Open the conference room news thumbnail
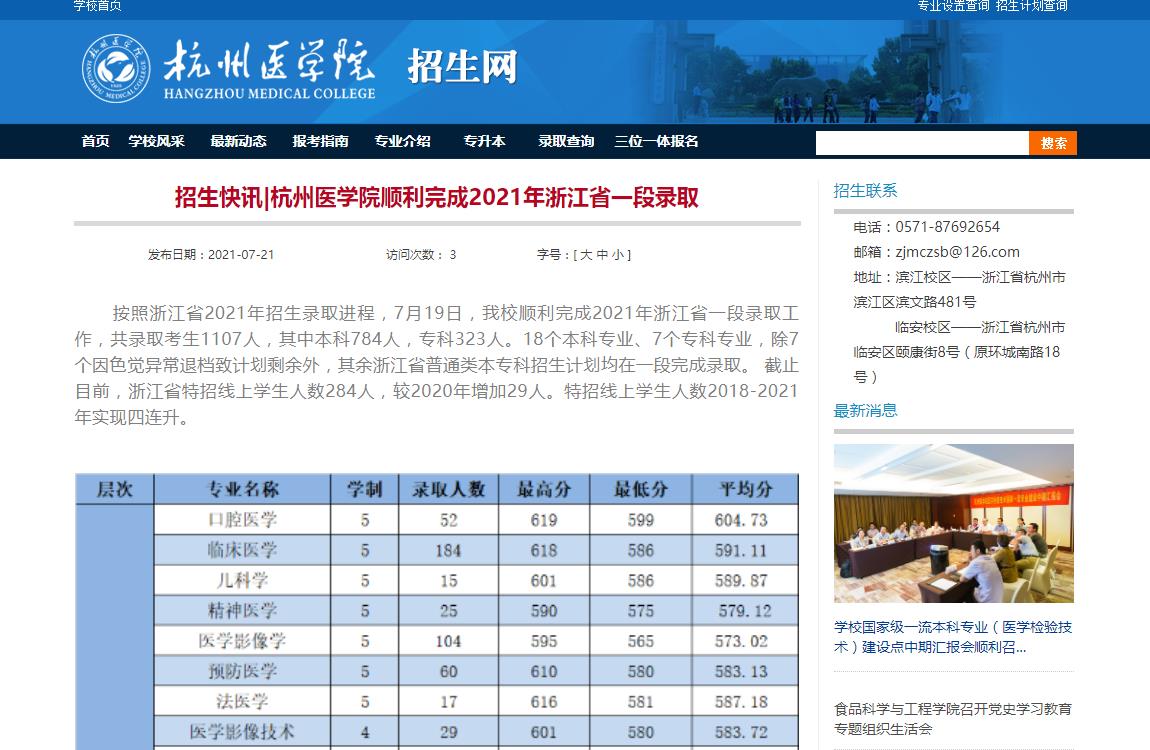Image resolution: width=1150 pixels, height=750 pixels. [x=953, y=523]
